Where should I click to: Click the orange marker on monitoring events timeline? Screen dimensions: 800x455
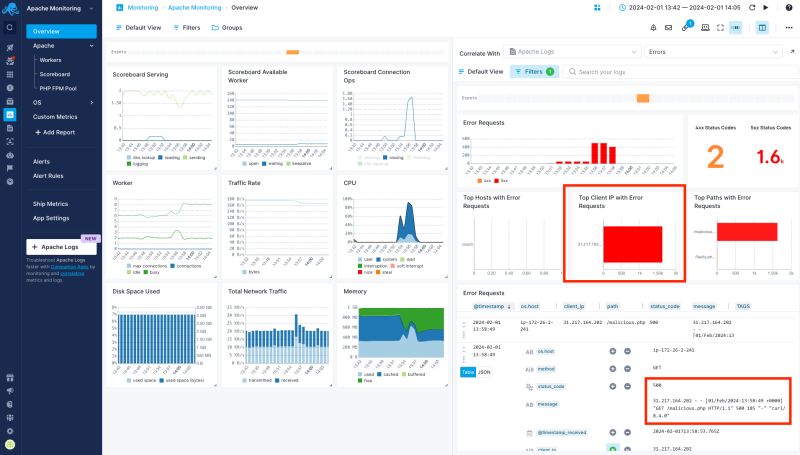click(x=292, y=52)
